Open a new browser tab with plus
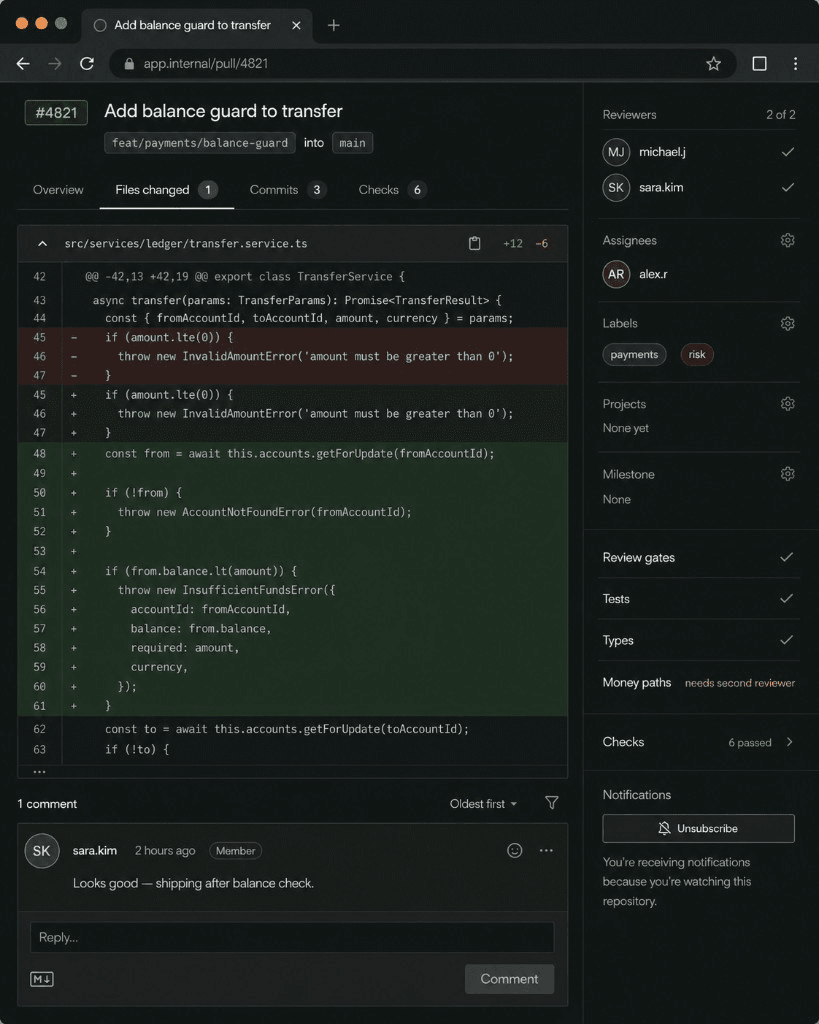This screenshot has height=1024, width=819. pyautogui.click(x=333, y=25)
